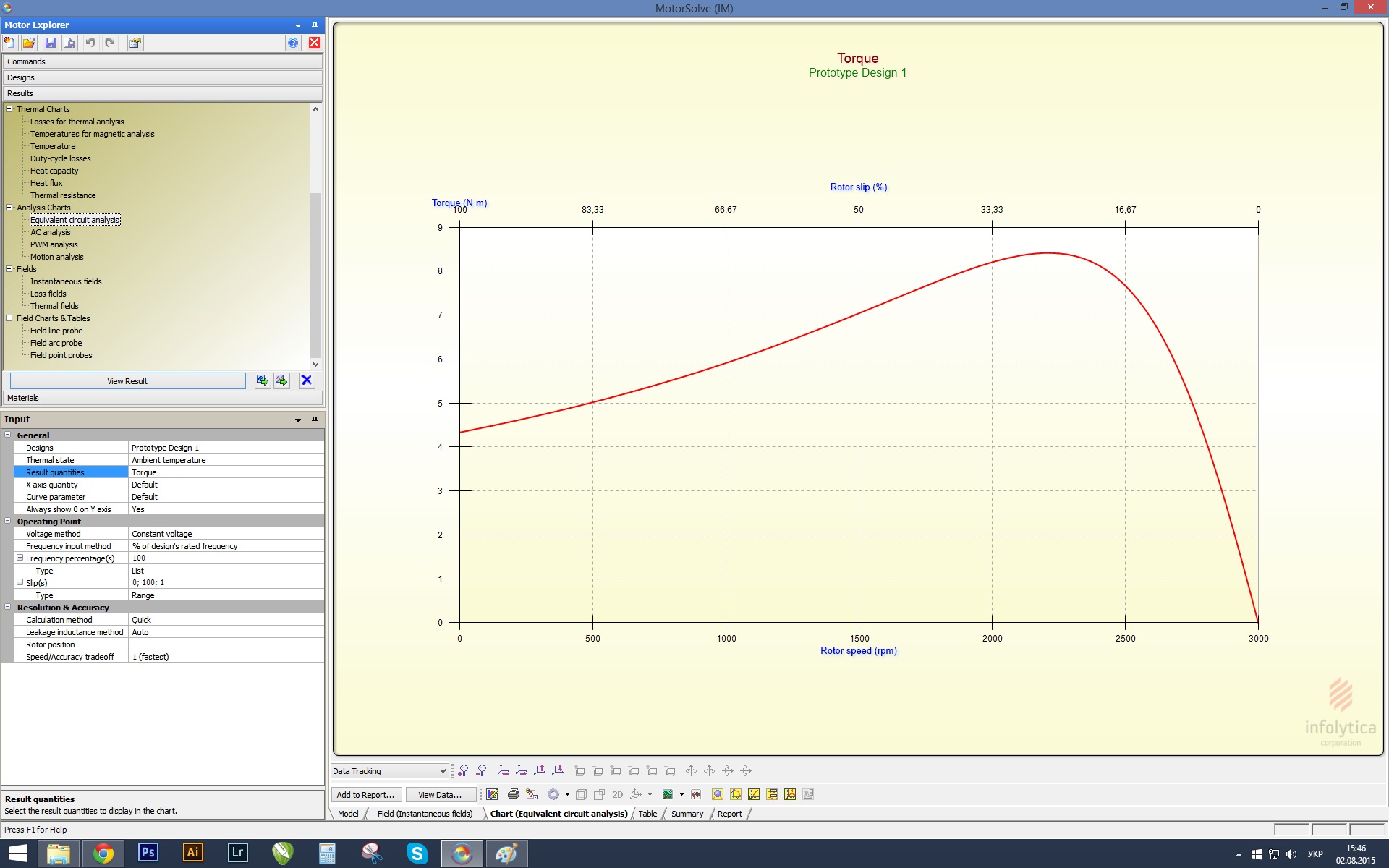This screenshot has width=1389, height=868.
Task: Click the save floppy disk icon
Action: tap(50, 43)
